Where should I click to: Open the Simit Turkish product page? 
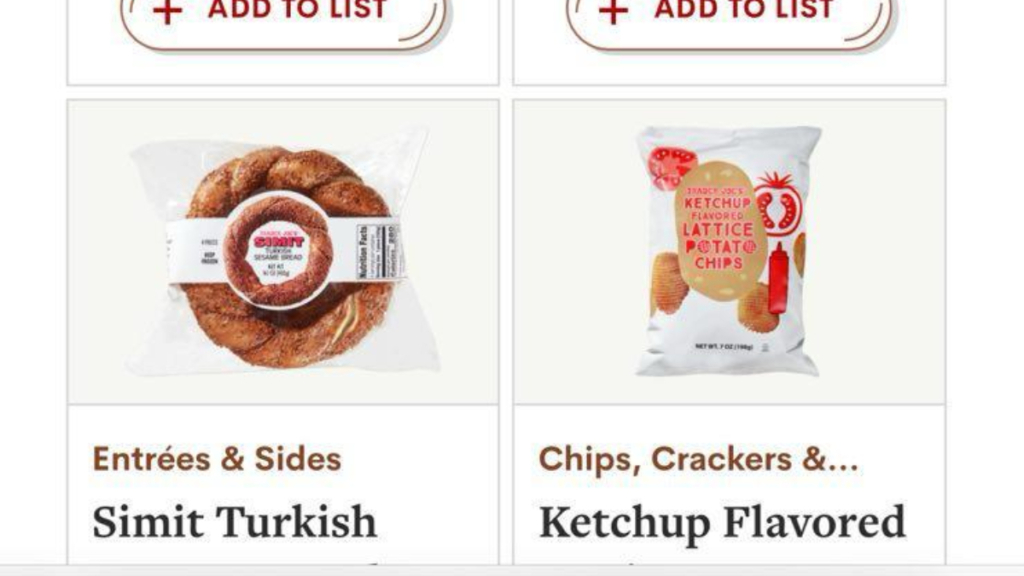(234, 522)
